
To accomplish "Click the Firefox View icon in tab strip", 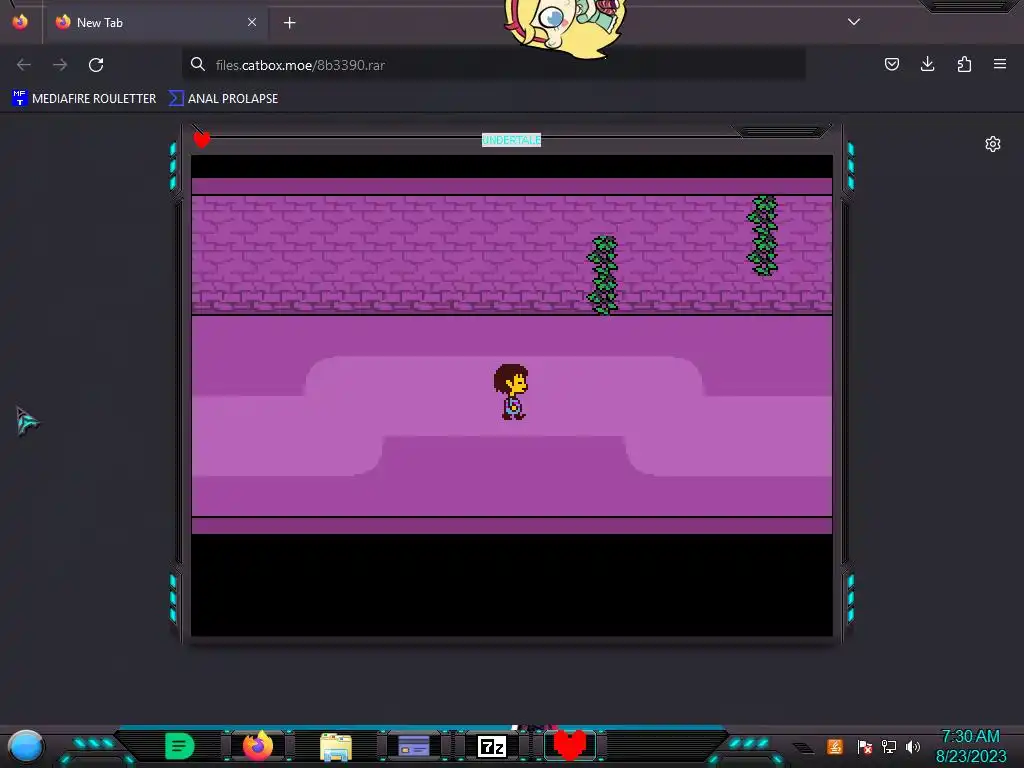I will click(20, 22).
